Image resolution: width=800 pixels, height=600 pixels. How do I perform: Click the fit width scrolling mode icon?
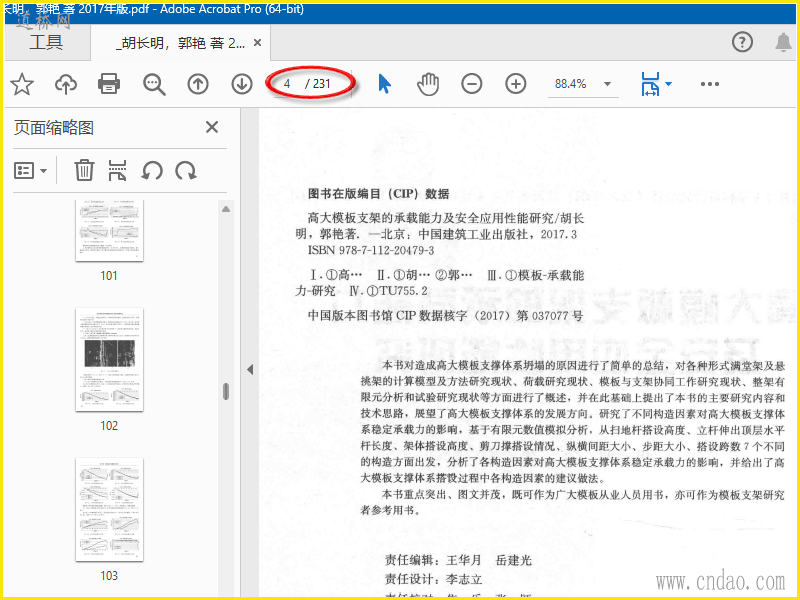point(650,84)
